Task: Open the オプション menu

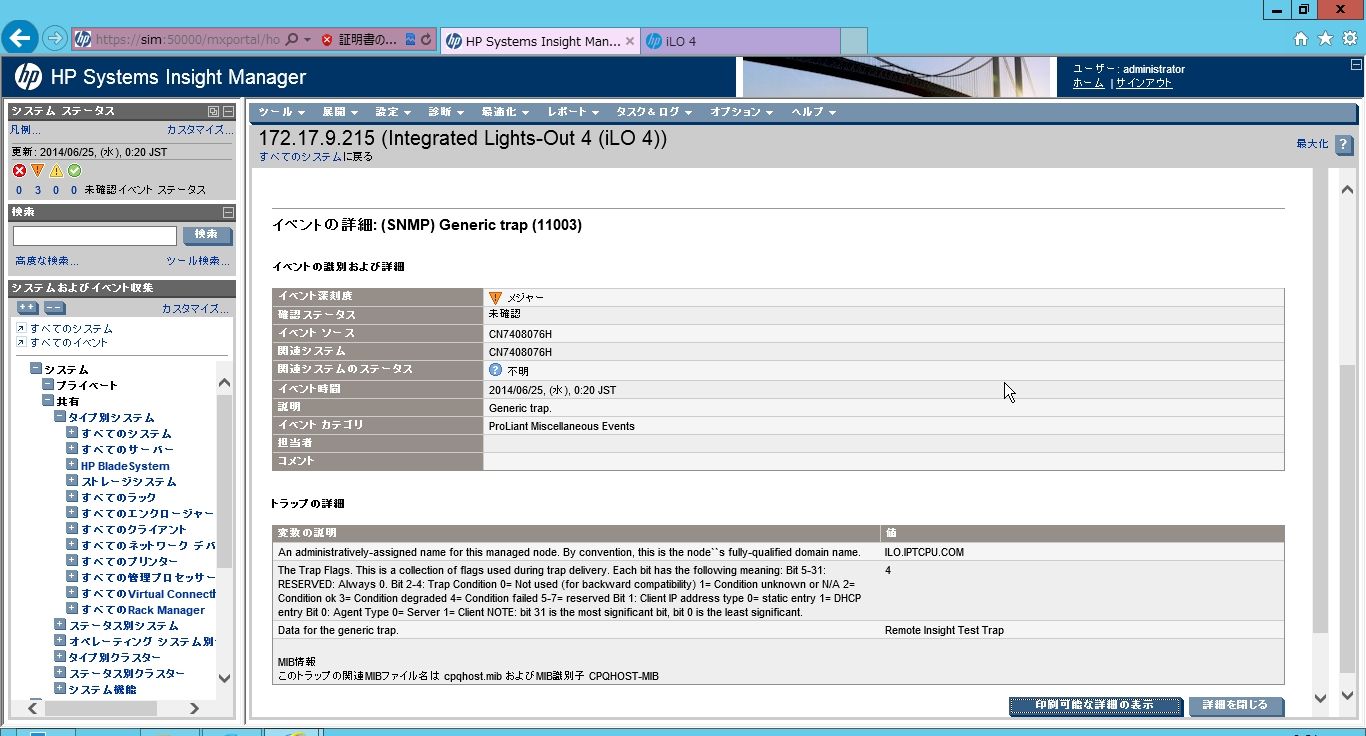Action: click(x=741, y=112)
